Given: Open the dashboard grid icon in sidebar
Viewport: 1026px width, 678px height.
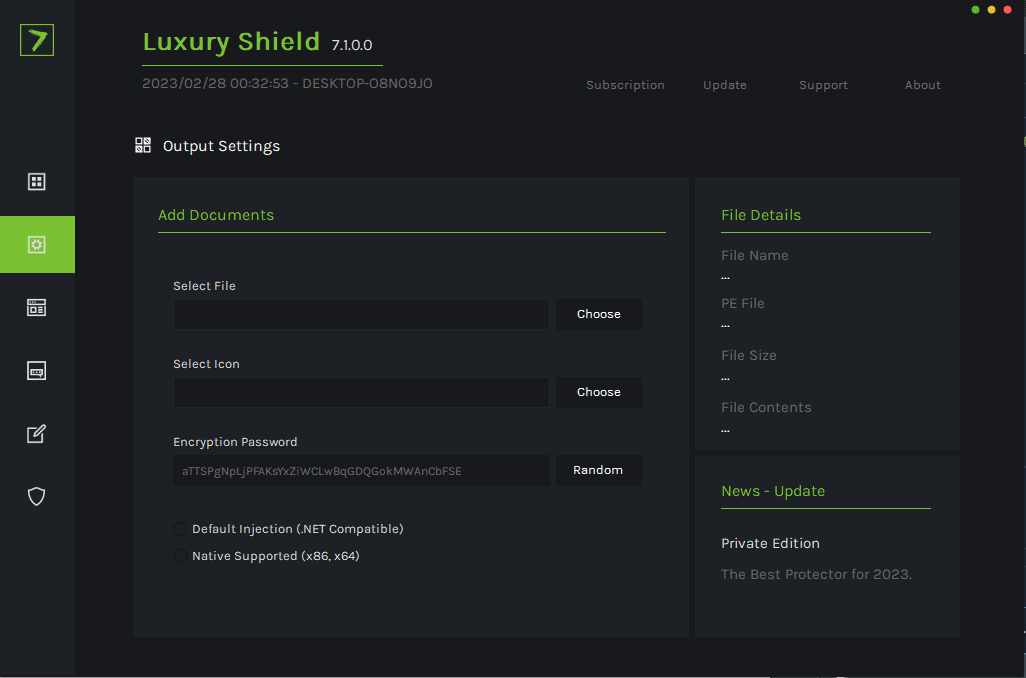Looking at the screenshot, I should point(37,182).
